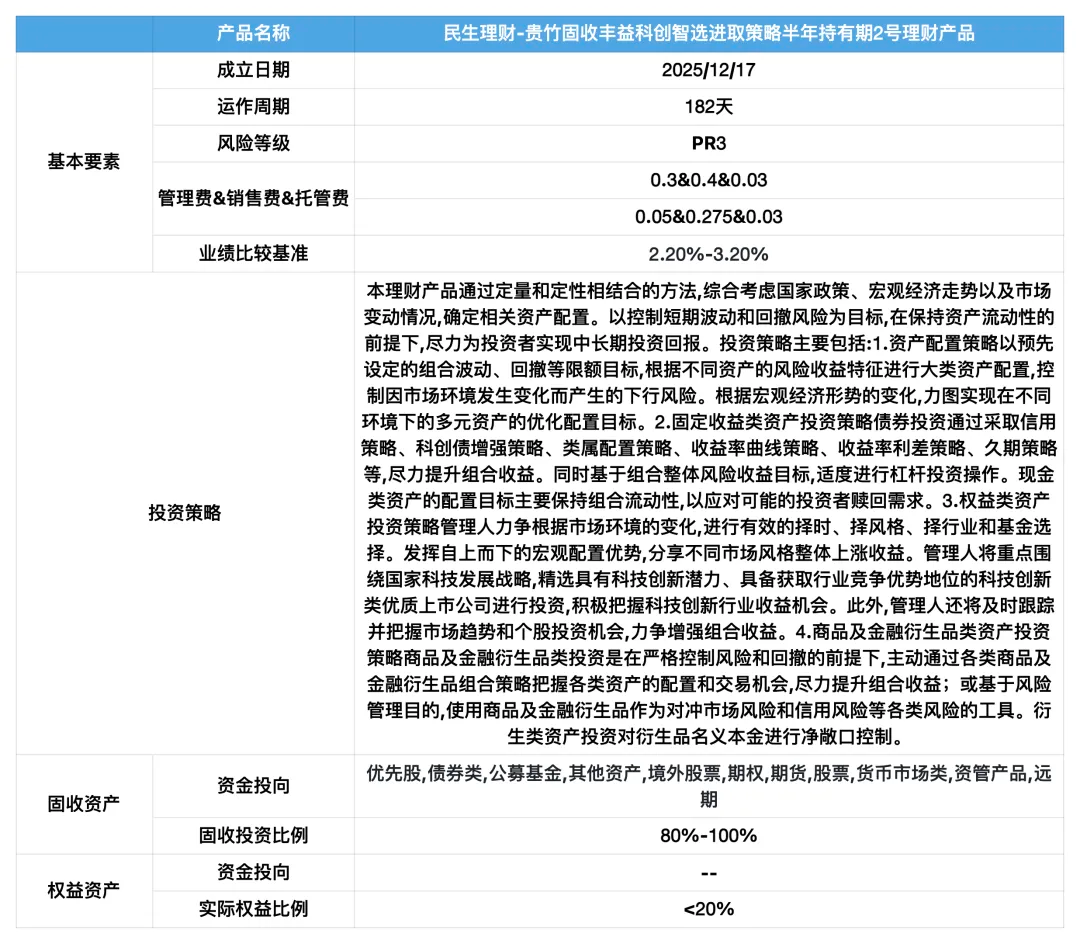
Task: Click the empty -- cell under 权益资产 资金投向
Action: (x=711, y=872)
